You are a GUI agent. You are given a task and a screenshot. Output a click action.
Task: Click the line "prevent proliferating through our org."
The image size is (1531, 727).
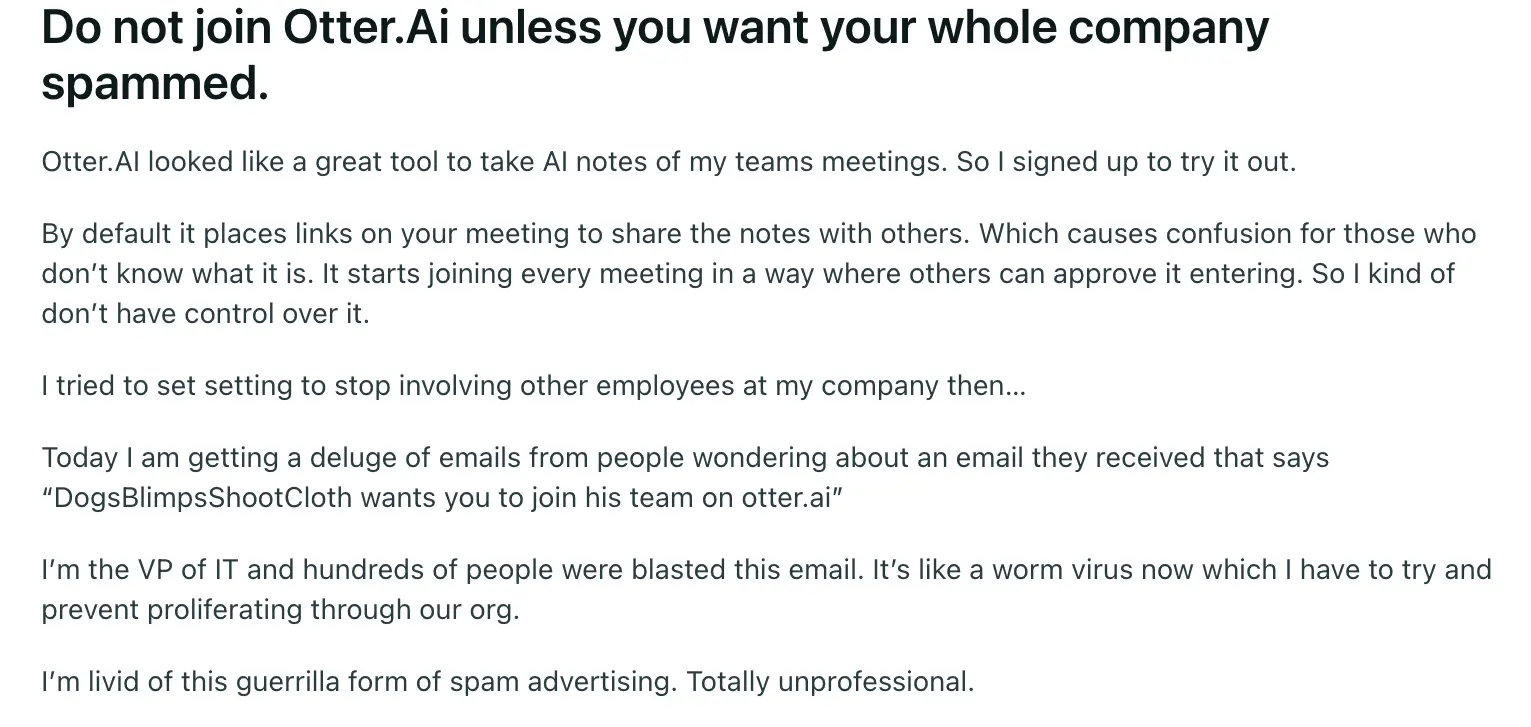coord(280,610)
